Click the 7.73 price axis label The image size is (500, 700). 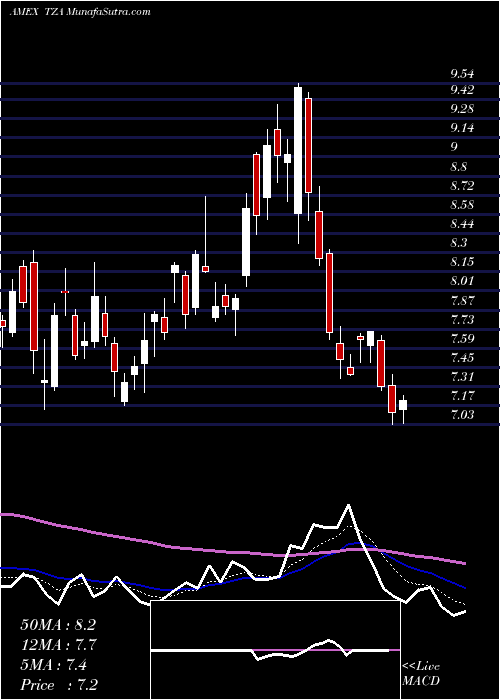coord(462,319)
